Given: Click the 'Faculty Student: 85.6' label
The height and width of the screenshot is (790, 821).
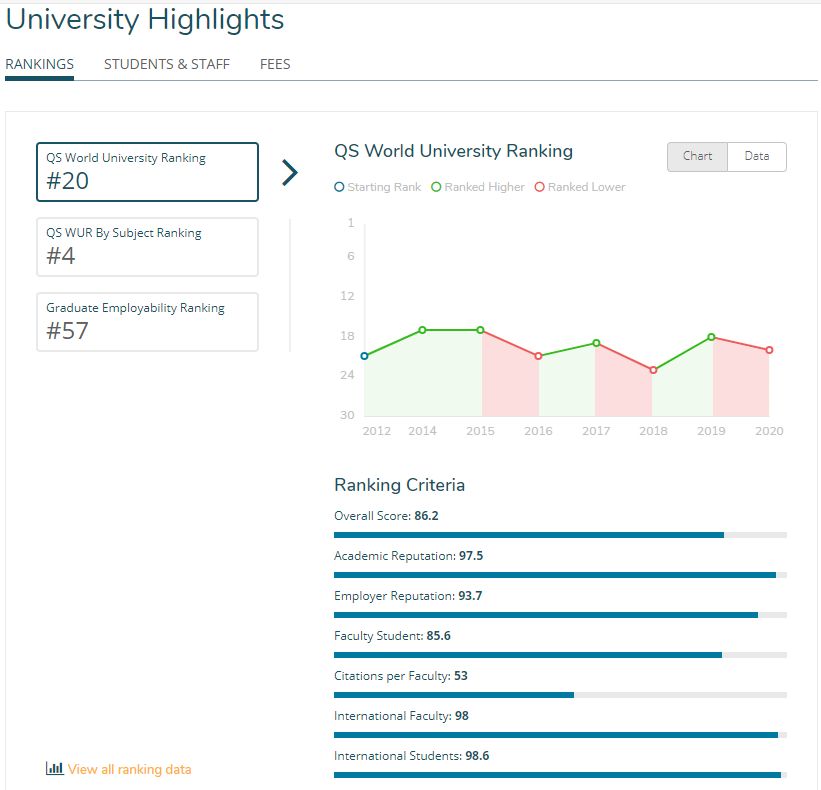Looking at the screenshot, I should 392,636.
